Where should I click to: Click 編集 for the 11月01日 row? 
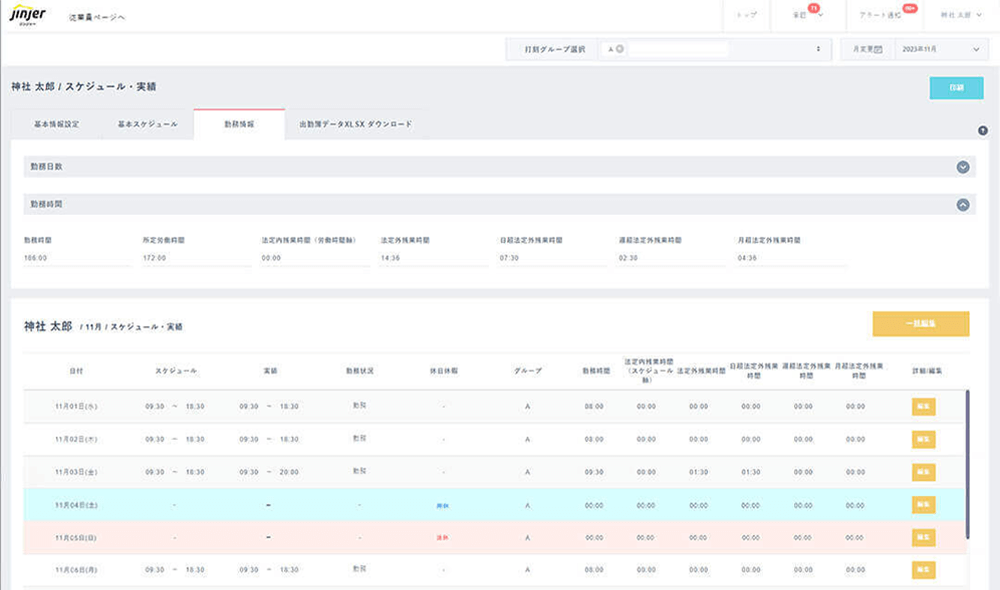[923, 407]
